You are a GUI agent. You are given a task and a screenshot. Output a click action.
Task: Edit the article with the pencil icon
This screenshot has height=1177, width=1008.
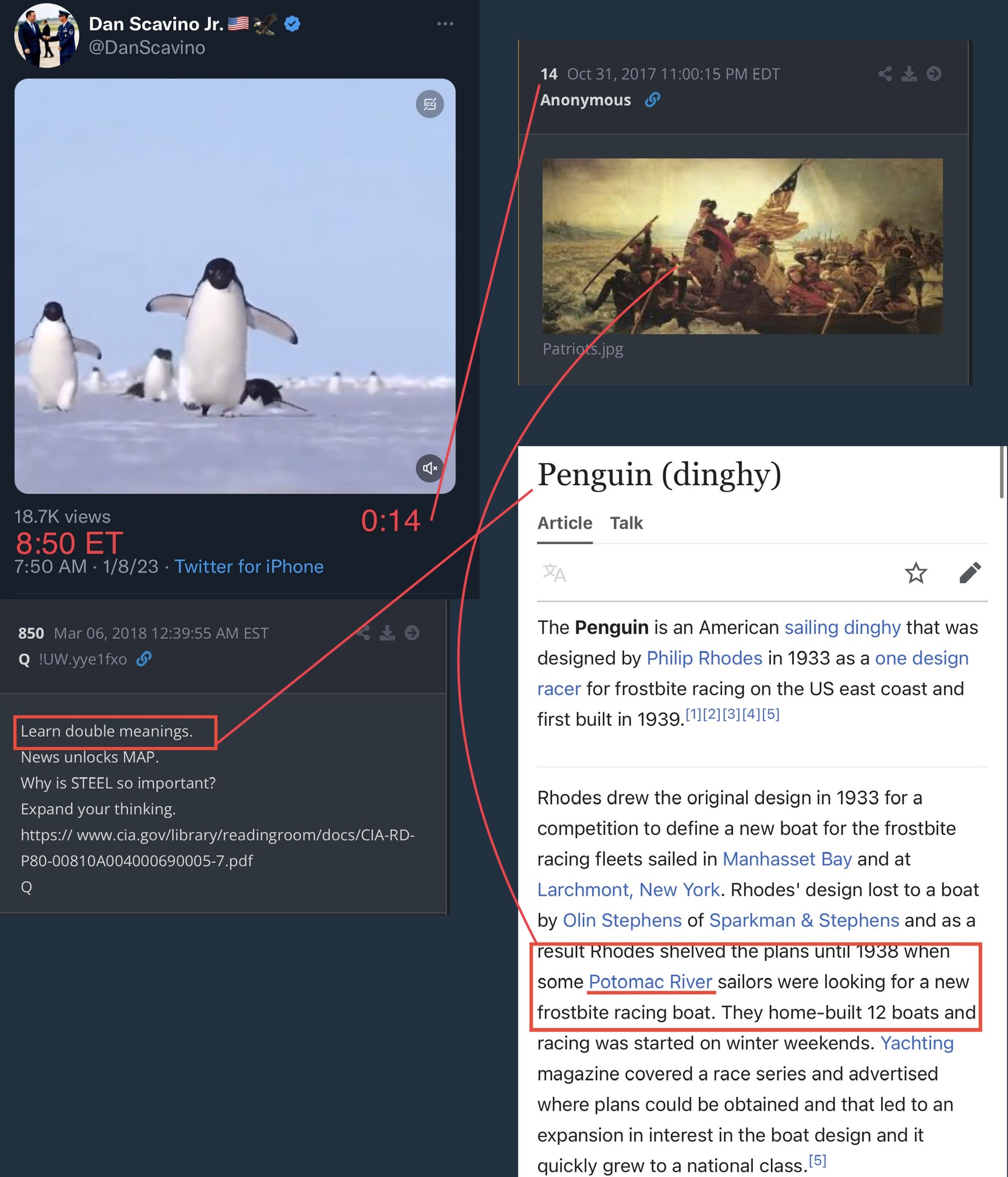click(x=970, y=573)
